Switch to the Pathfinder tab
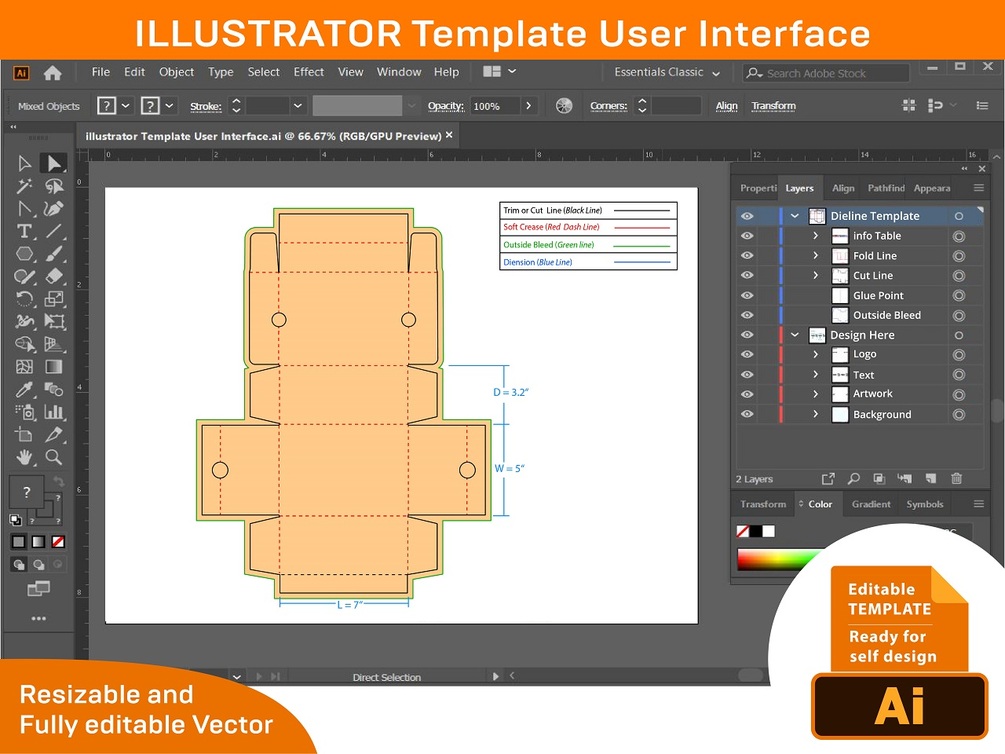1005x754 pixels. (886, 188)
